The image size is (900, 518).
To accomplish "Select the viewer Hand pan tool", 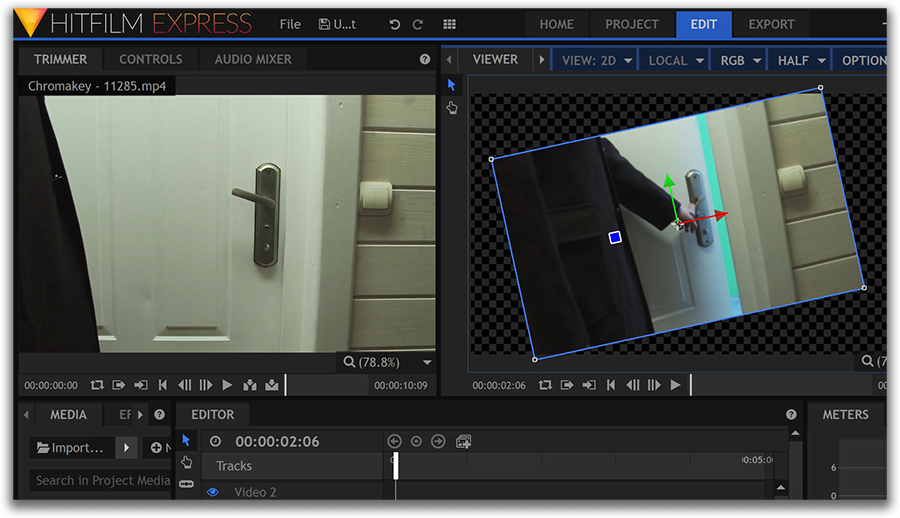I will [452, 107].
